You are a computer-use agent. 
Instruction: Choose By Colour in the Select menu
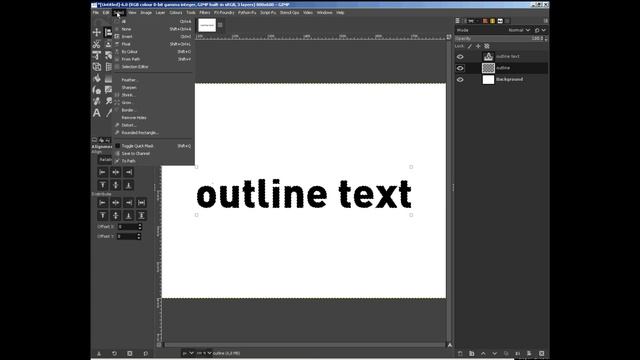pyautogui.click(x=153, y=52)
